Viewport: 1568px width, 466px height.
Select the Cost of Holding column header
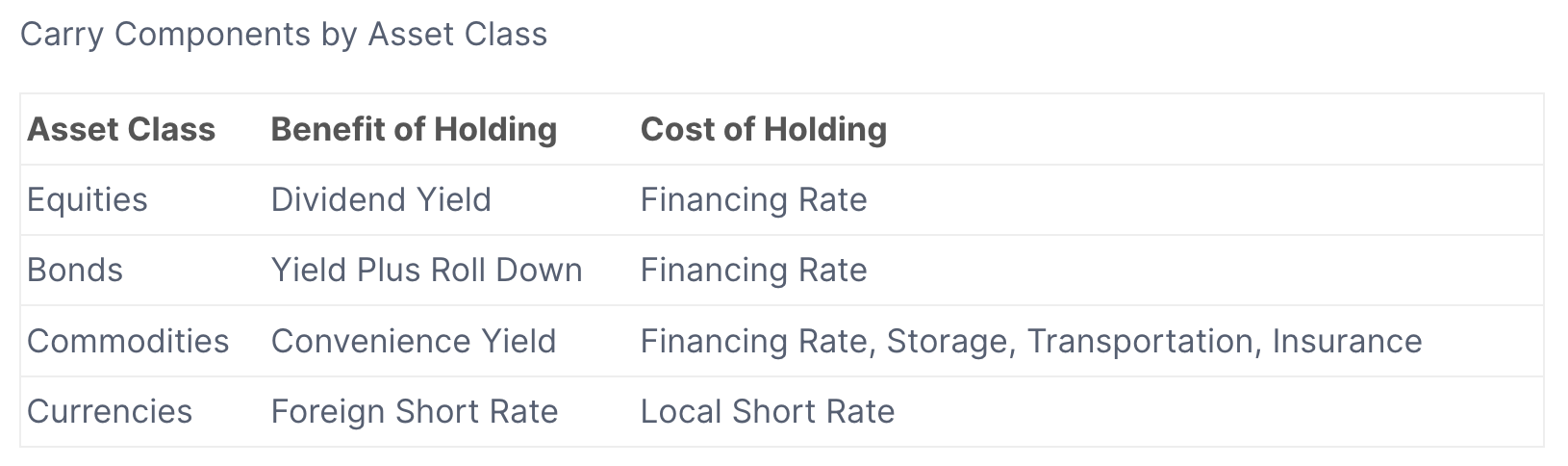coord(764,130)
